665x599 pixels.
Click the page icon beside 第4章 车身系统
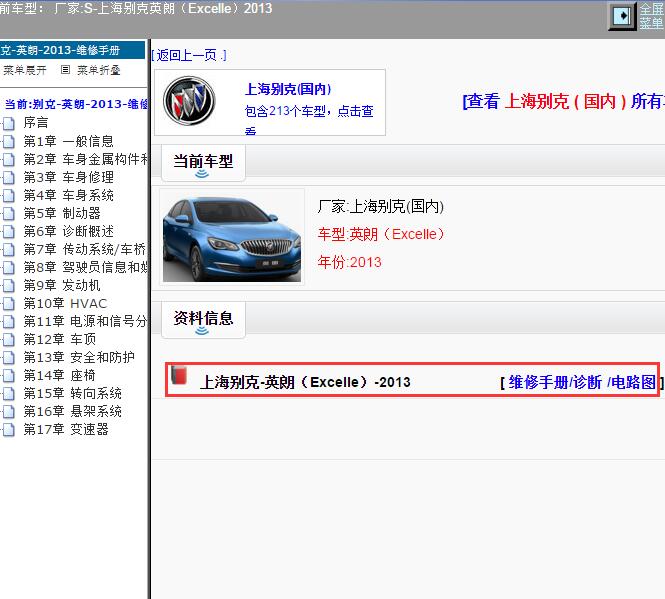pyautogui.click(x=9, y=196)
